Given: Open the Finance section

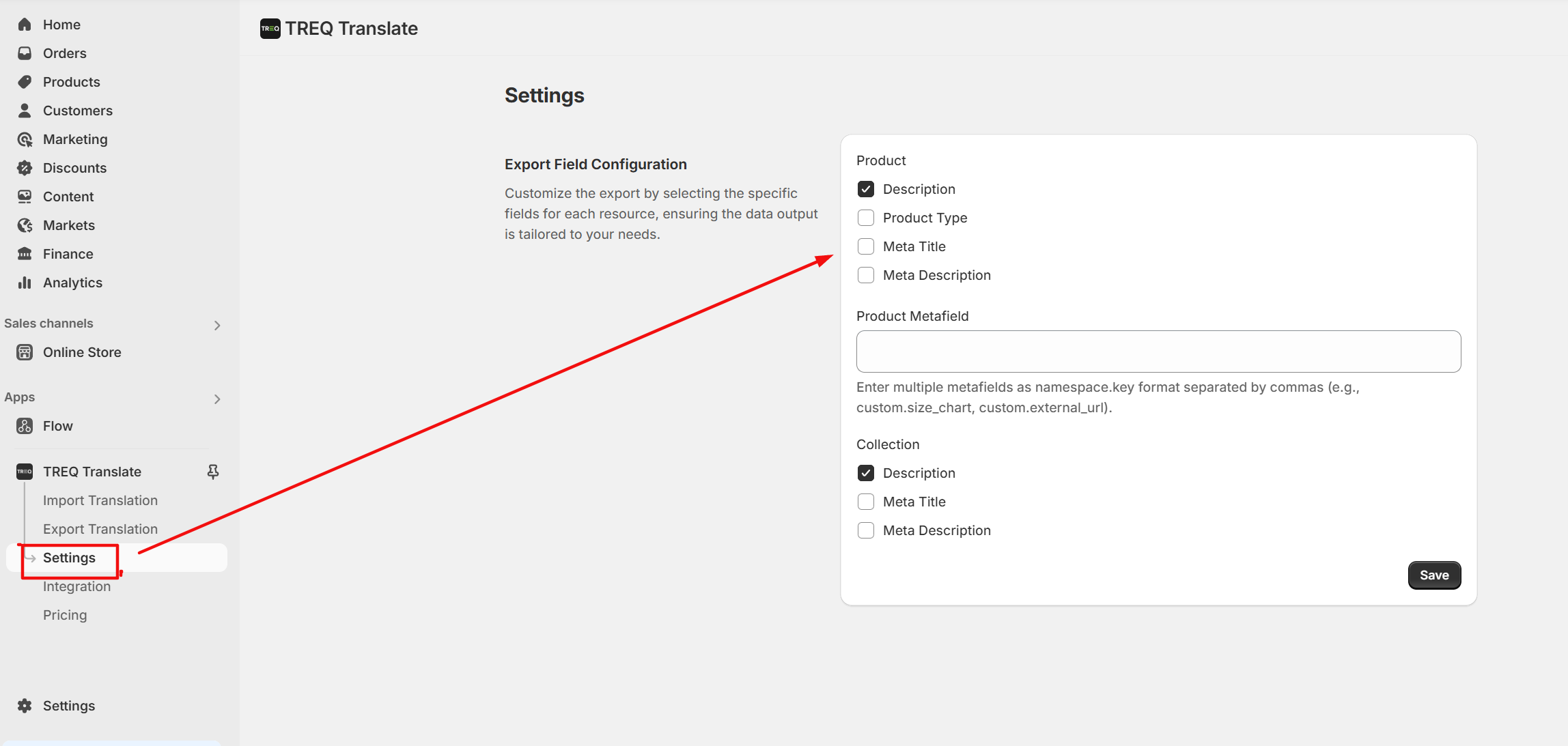Looking at the screenshot, I should (x=68, y=254).
